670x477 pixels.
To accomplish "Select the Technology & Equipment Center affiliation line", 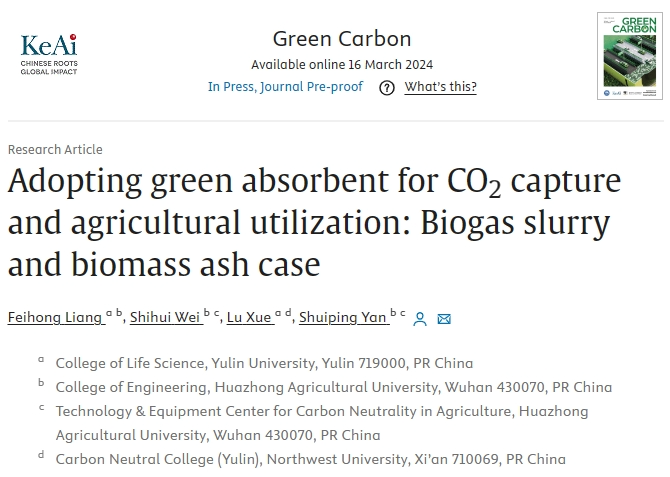I will click(322, 423).
